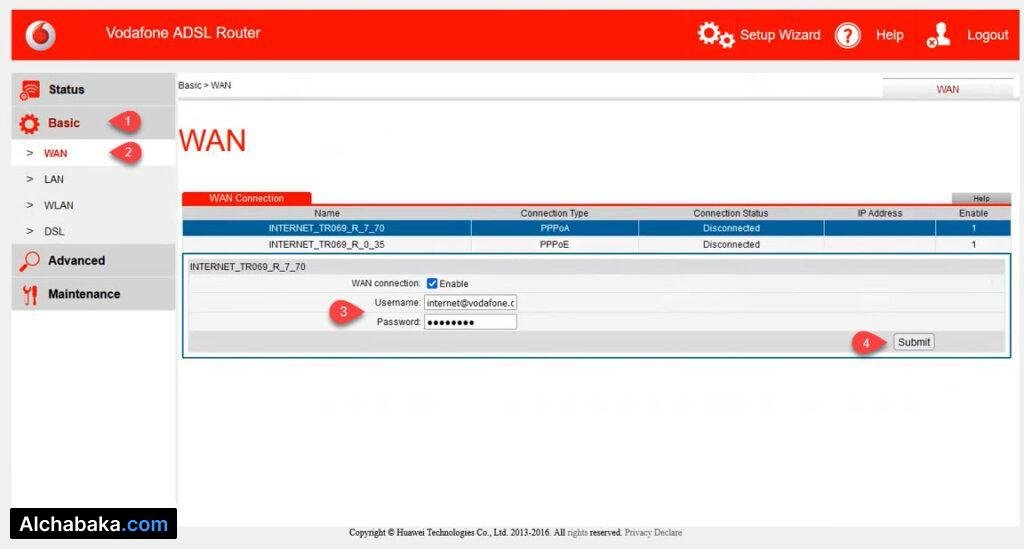
Task: Select the DSL submenu item
Action: click(x=54, y=231)
